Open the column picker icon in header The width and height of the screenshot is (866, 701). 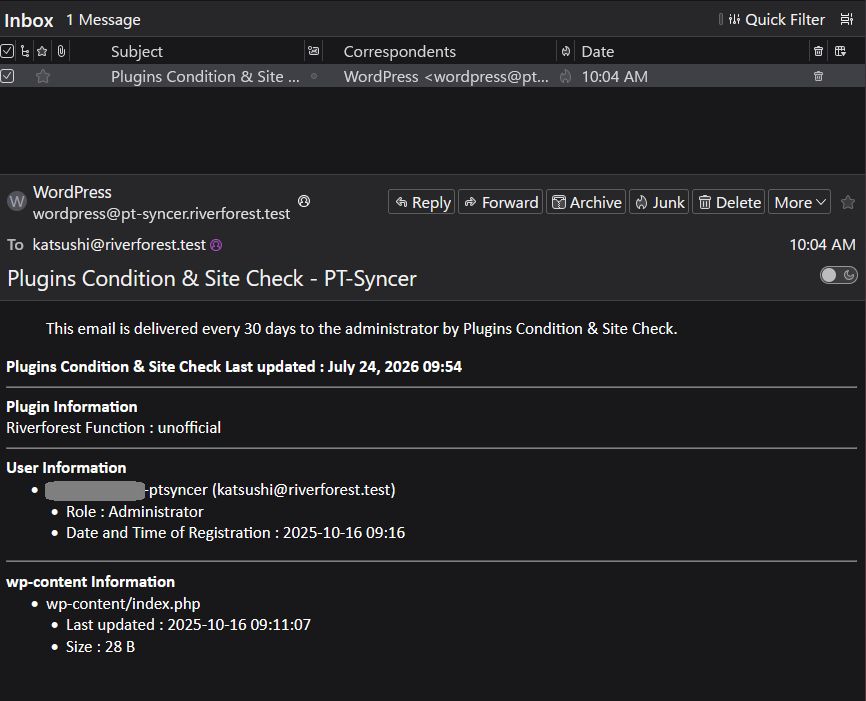pyautogui.click(x=841, y=51)
